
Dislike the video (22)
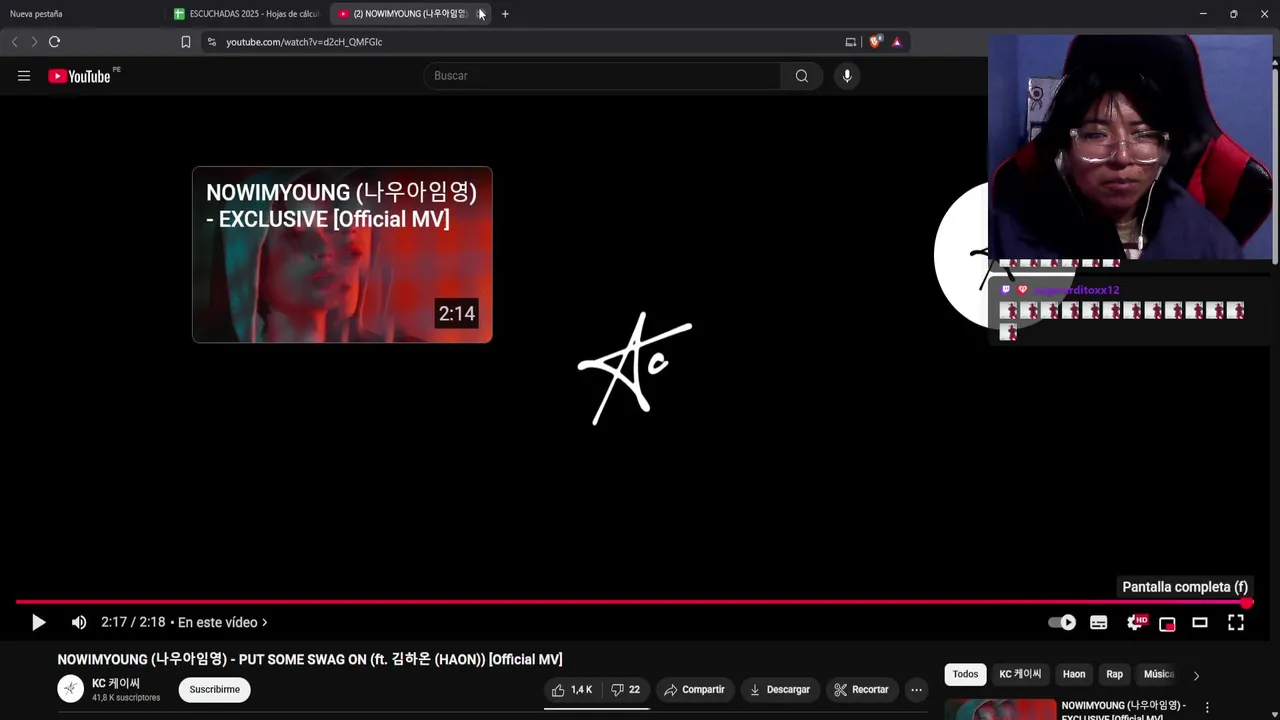click(x=626, y=690)
